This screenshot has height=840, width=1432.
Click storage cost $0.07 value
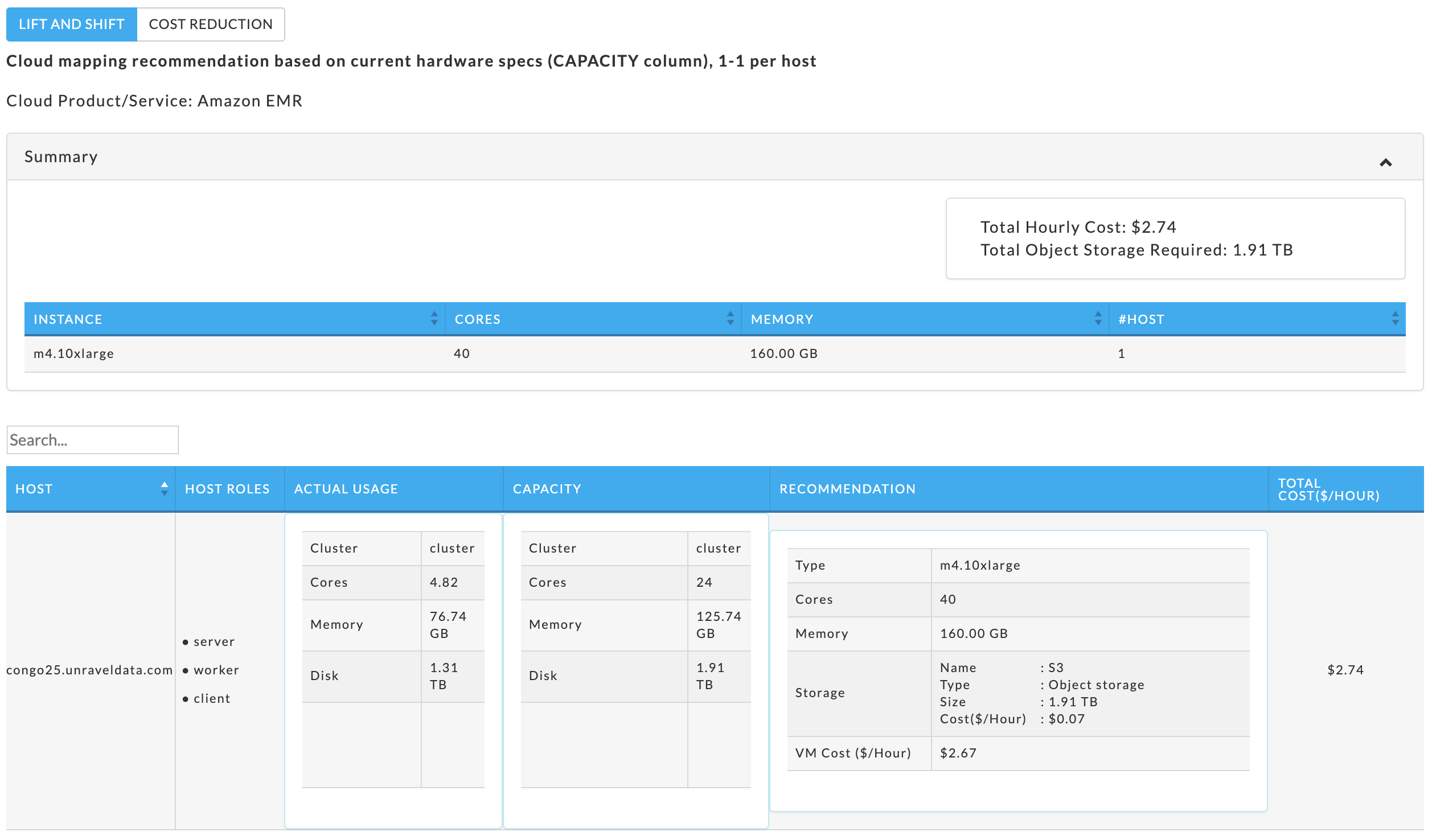(1067, 719)
